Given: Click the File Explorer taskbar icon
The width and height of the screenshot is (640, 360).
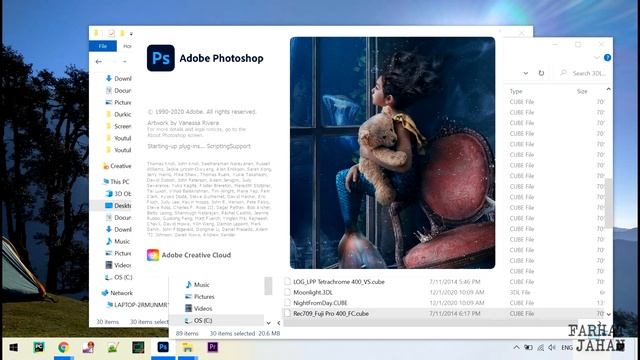Looking at the screenshot, I should tap(187, 347).
